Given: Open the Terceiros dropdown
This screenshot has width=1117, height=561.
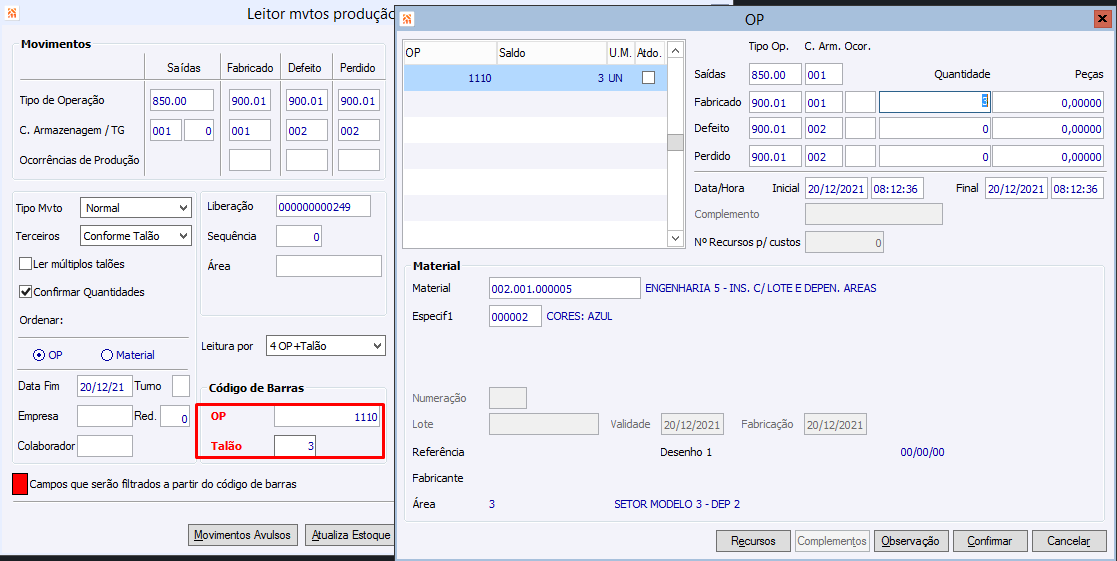Looking at the screenshot, I should pos(135,236).
